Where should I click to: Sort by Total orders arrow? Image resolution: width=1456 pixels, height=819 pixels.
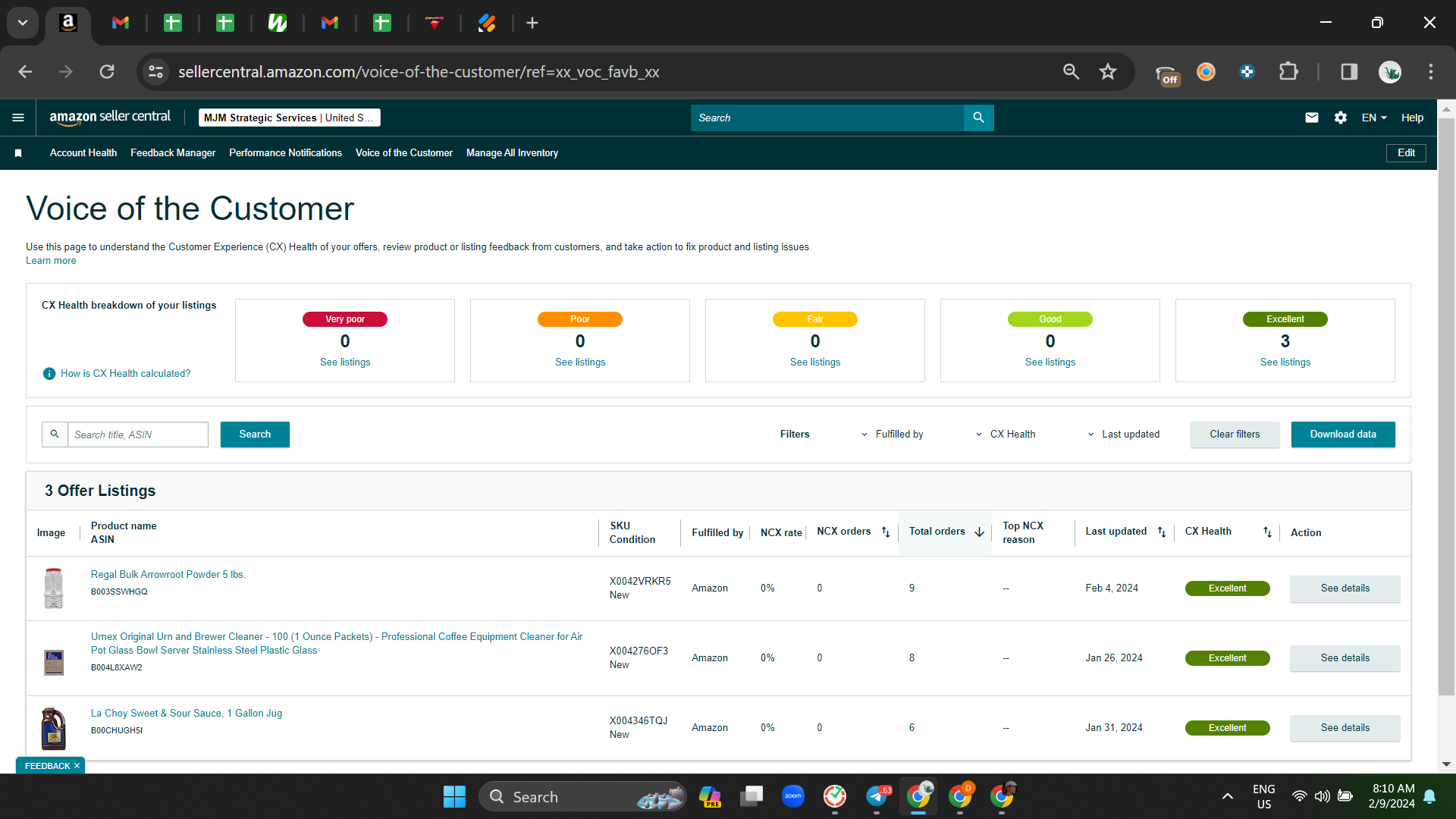[x=979, y=532]
